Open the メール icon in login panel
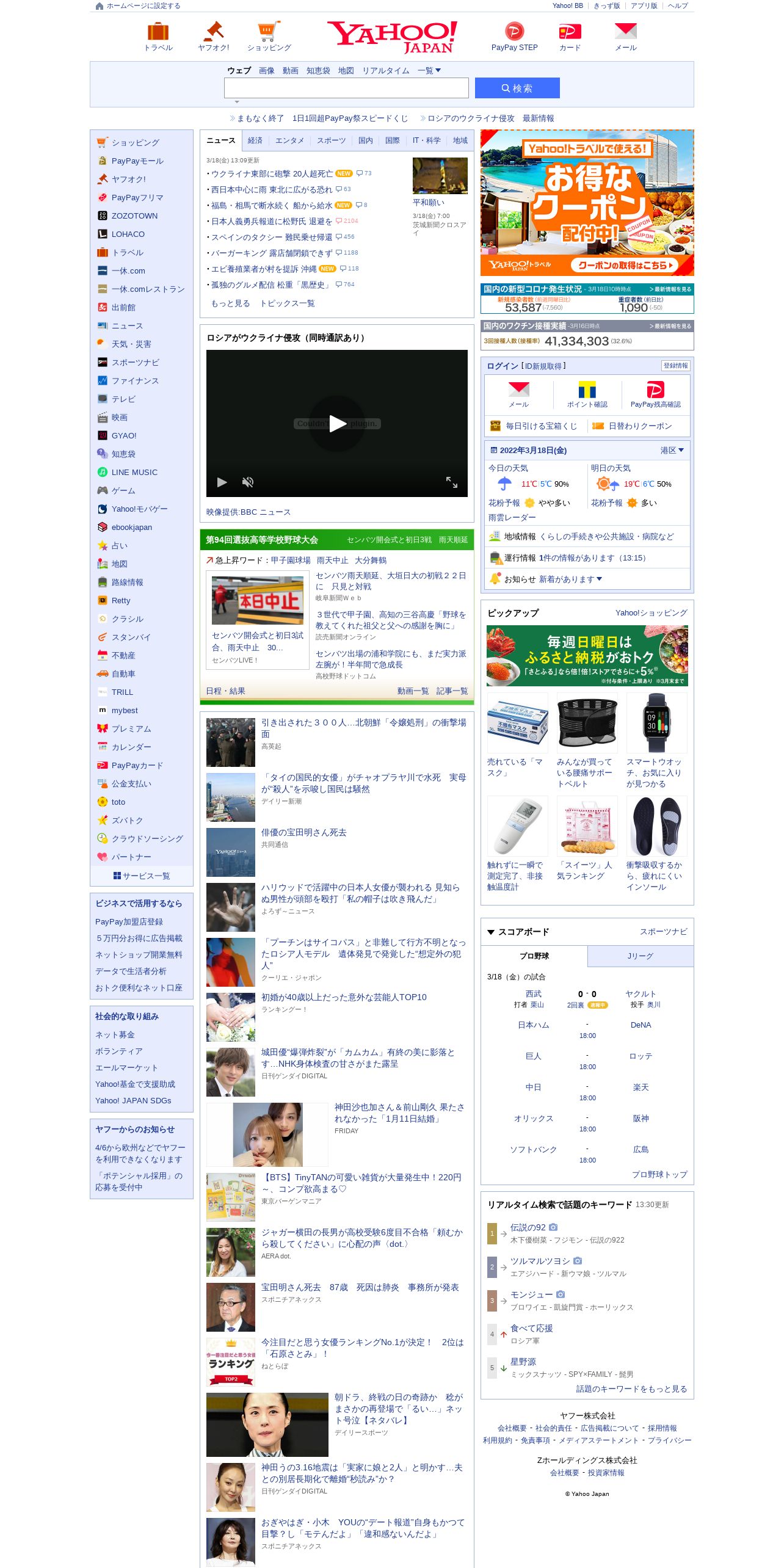Image resolution: width=784 pixels, height=1568 pixels. pos(519,389)
